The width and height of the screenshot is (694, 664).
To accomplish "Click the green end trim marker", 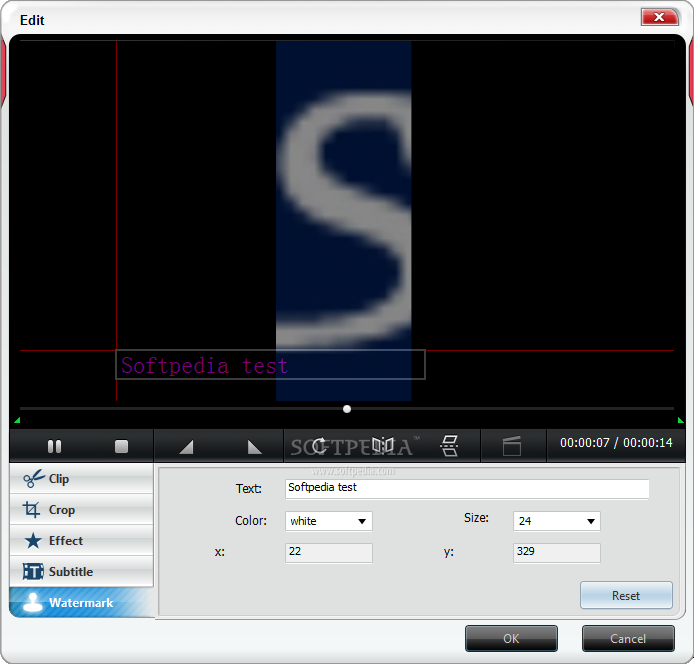I will click(x=681, y=420).
